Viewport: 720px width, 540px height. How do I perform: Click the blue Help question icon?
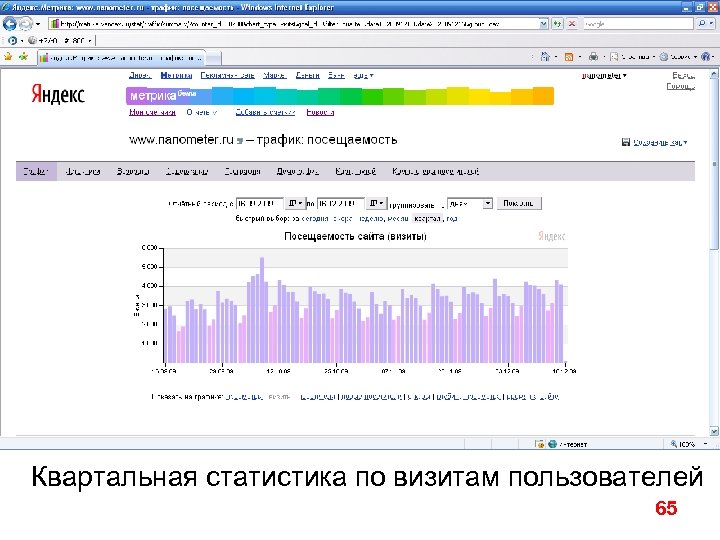(705, 57)
